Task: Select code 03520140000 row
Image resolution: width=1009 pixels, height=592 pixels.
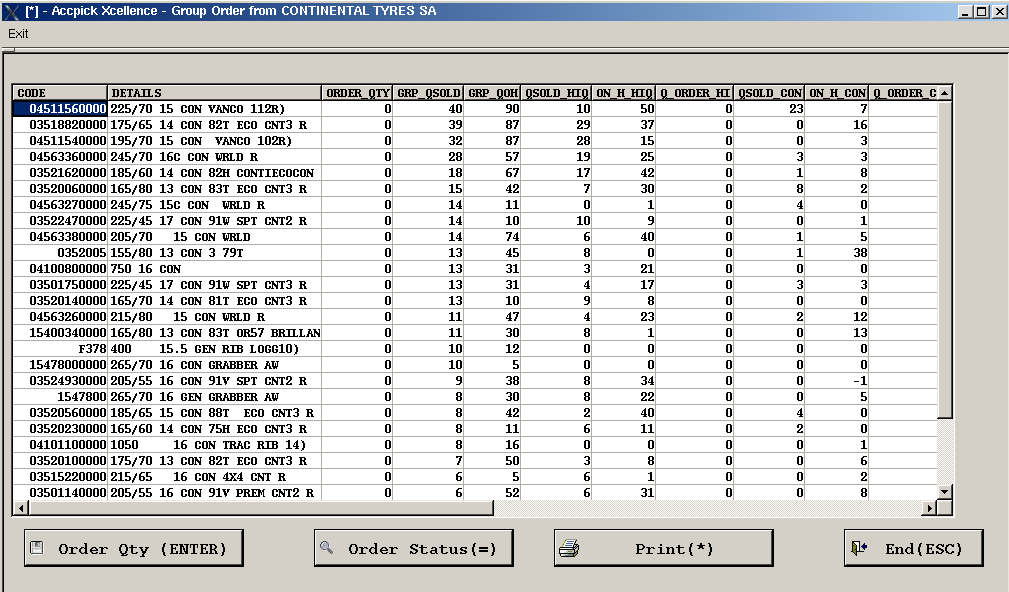Action: (x=475, y=301)
